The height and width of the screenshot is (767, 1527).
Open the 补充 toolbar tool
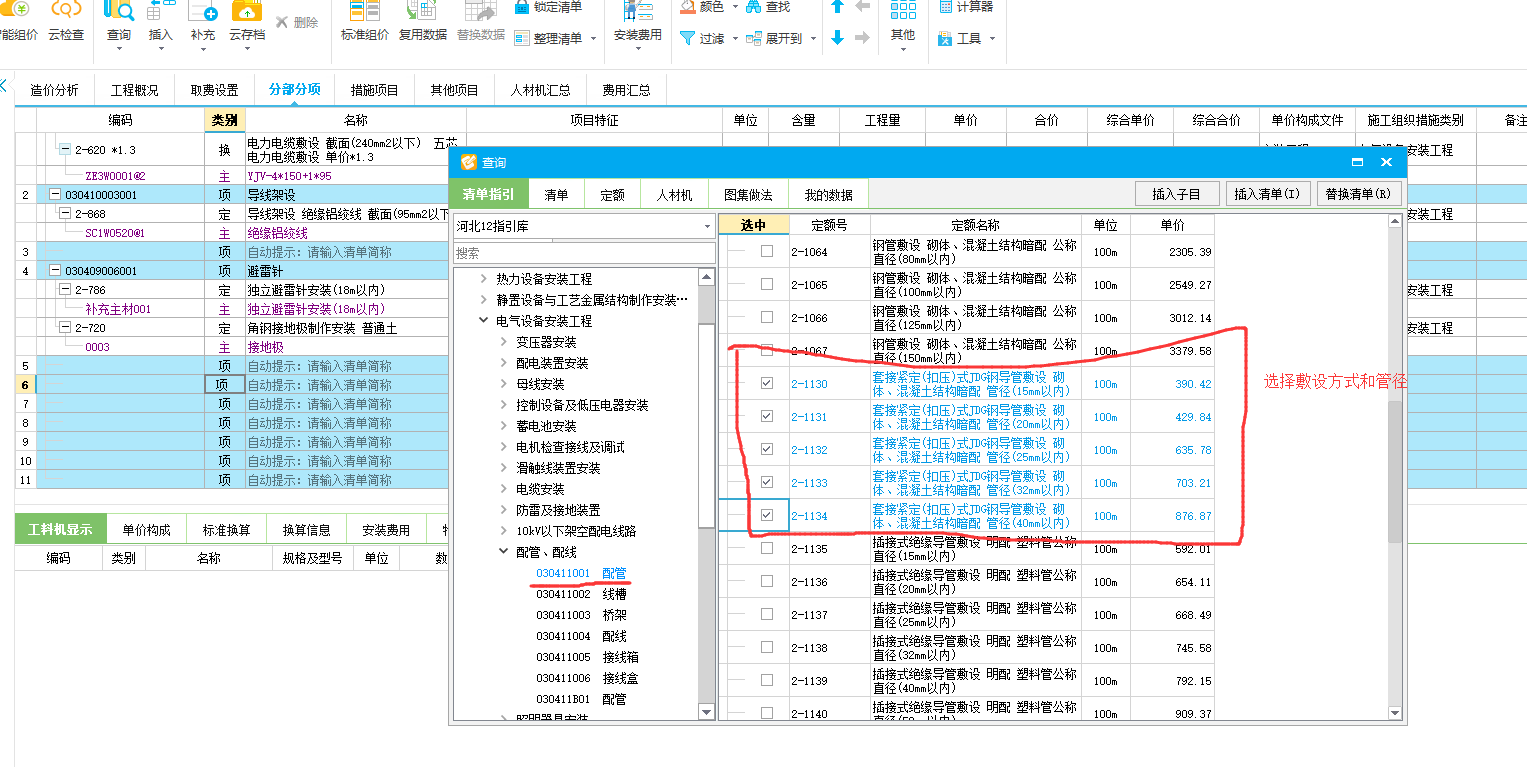pos(202,22)
